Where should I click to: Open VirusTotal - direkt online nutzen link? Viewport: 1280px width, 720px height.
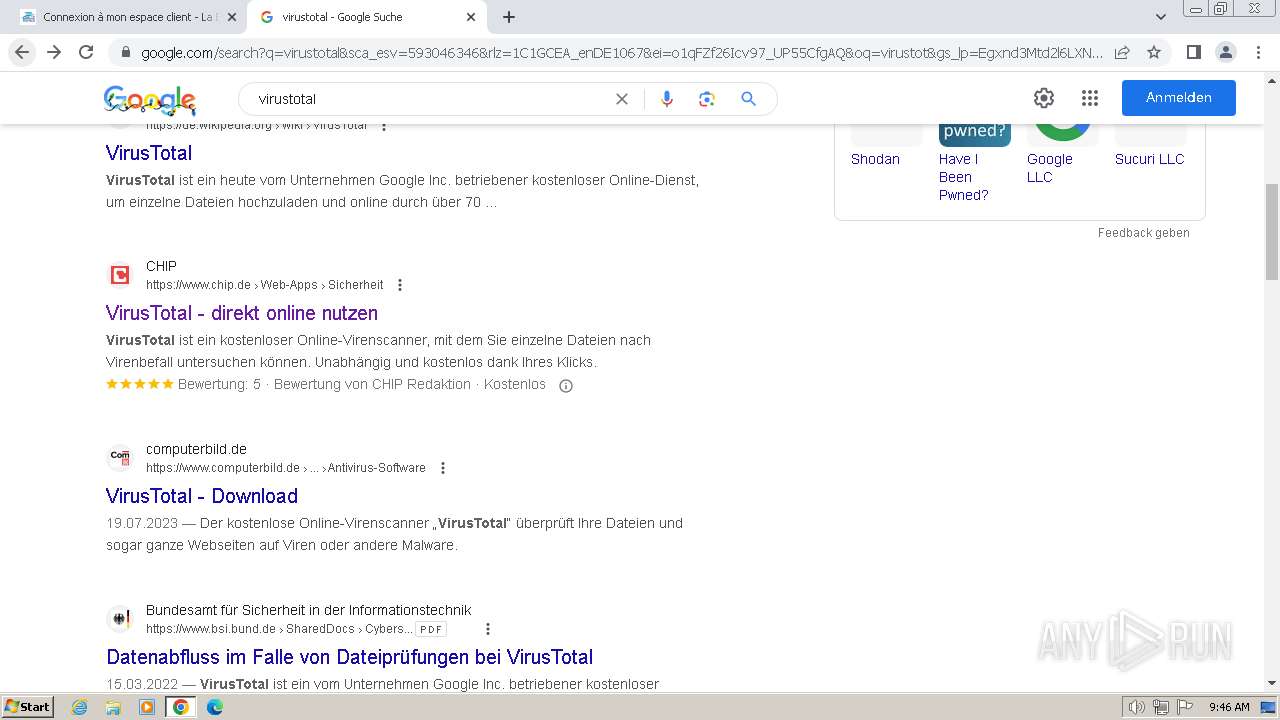tap(242, 313)
